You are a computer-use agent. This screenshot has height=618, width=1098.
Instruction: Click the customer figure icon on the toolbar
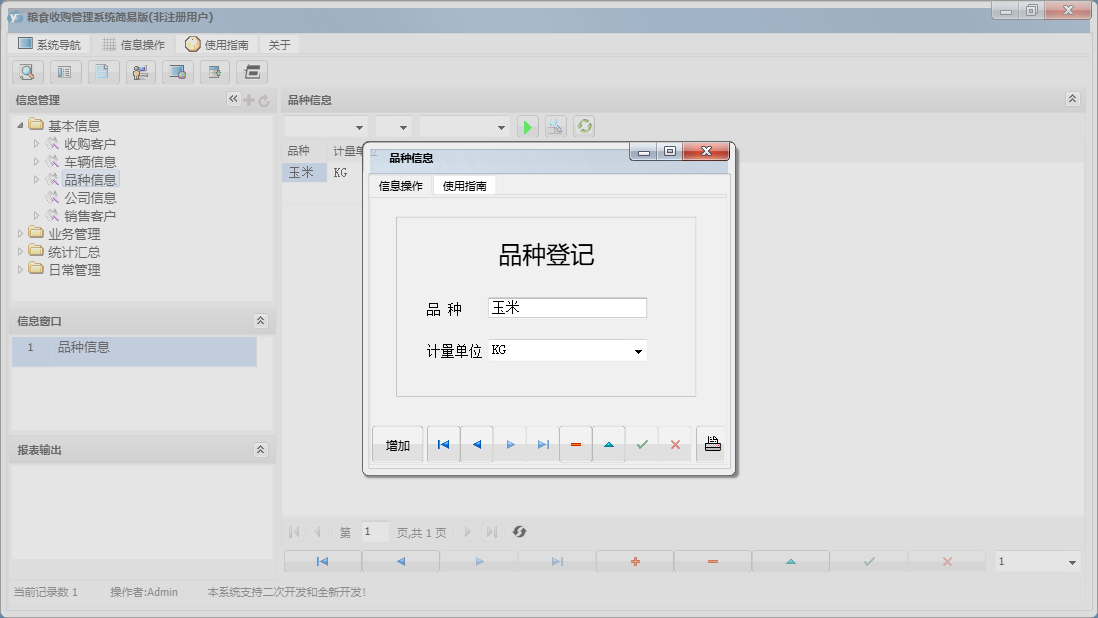140,72
